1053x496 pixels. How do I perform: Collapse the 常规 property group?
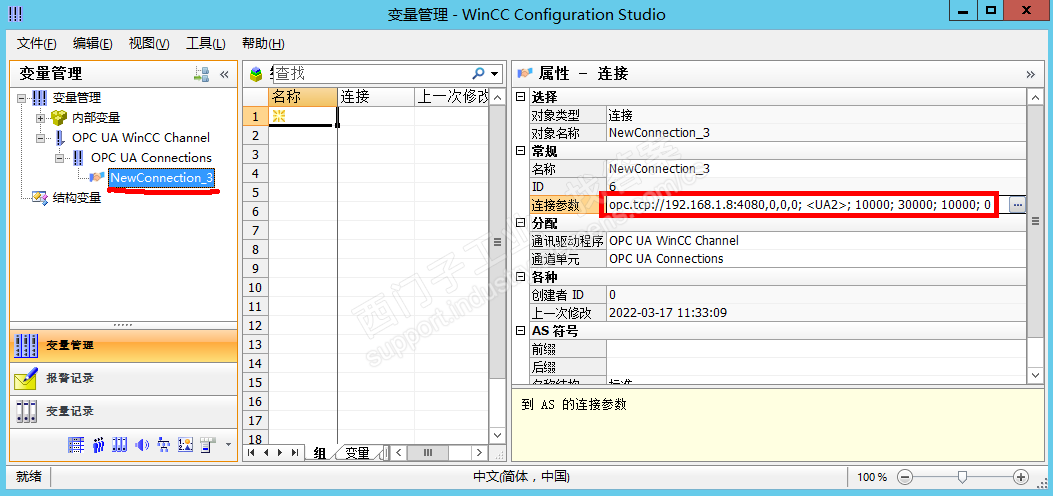pos(520,151)
